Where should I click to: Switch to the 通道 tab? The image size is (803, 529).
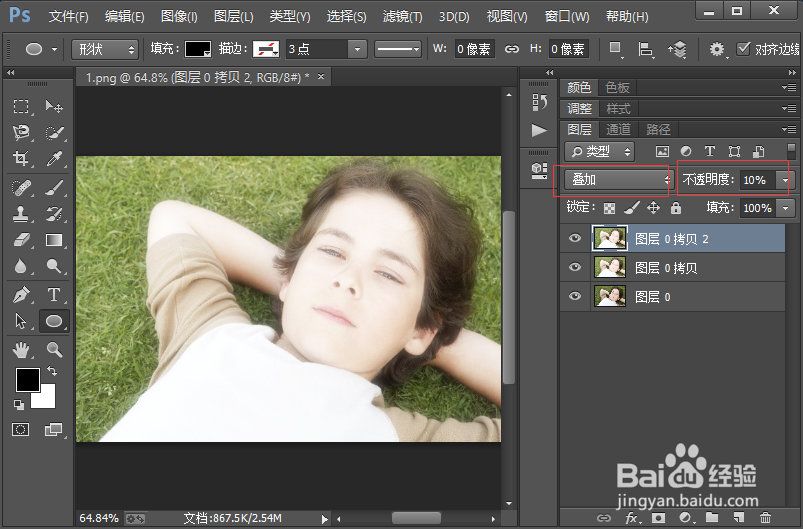[x=618, y=130]
